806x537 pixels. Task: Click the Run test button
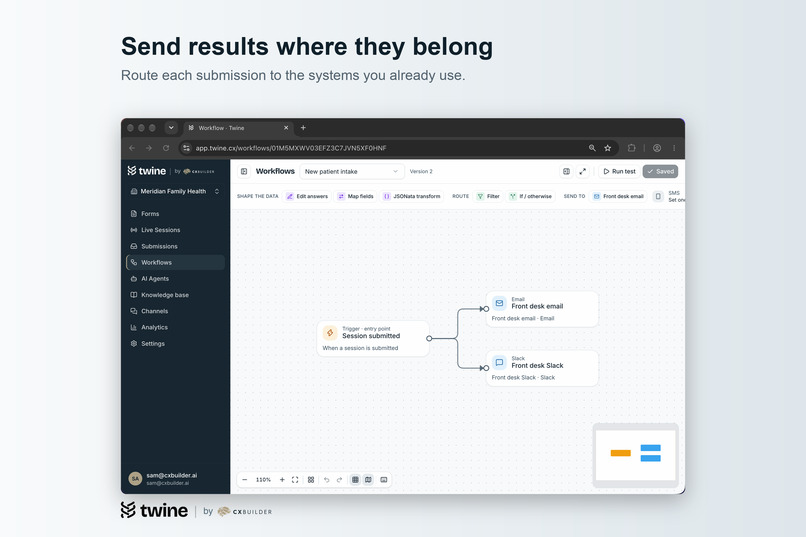[619, 172]
